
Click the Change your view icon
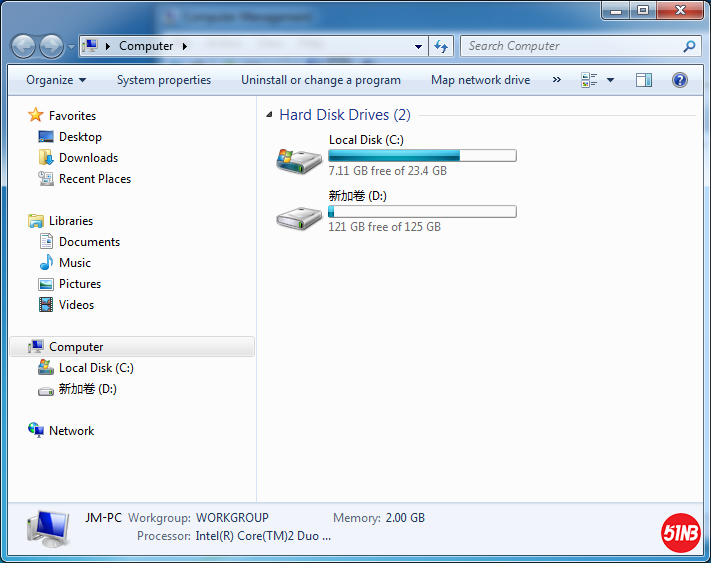point(589,80)
